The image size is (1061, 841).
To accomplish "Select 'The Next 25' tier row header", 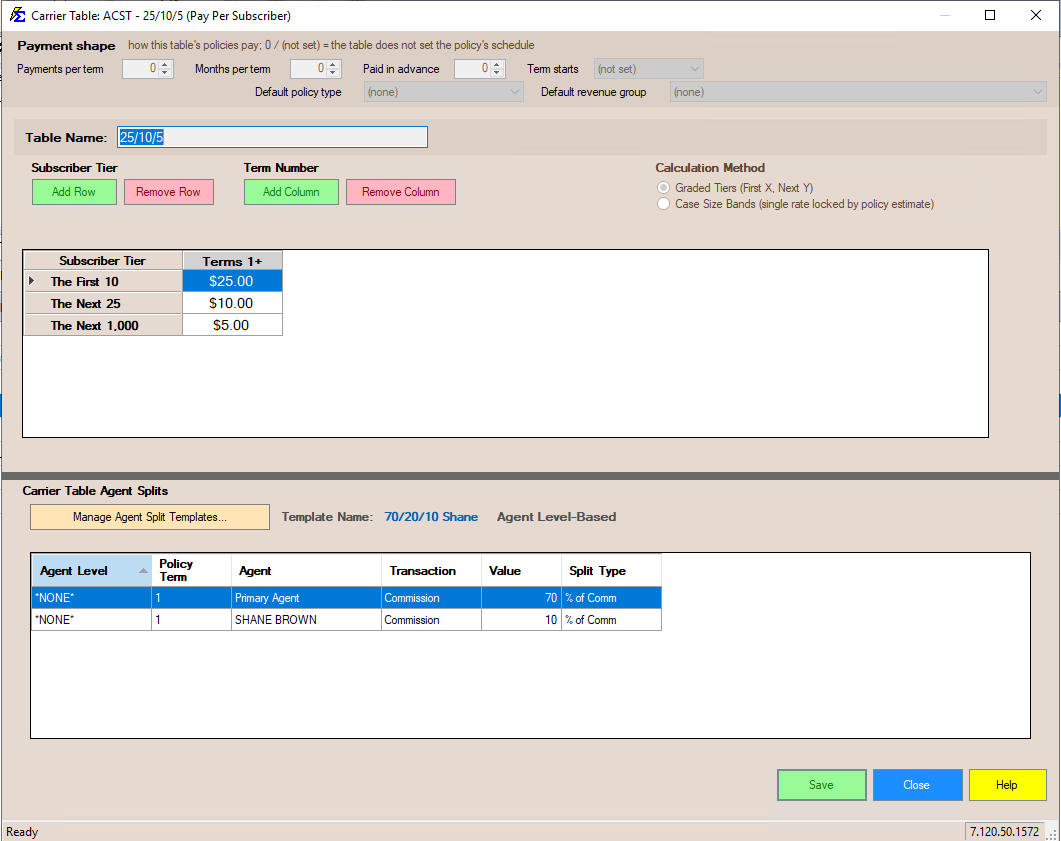I will click(103, 303).
